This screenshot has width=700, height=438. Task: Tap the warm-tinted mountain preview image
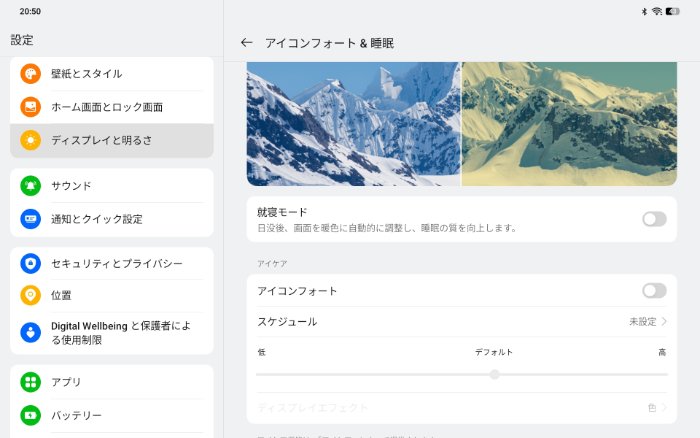569,124
